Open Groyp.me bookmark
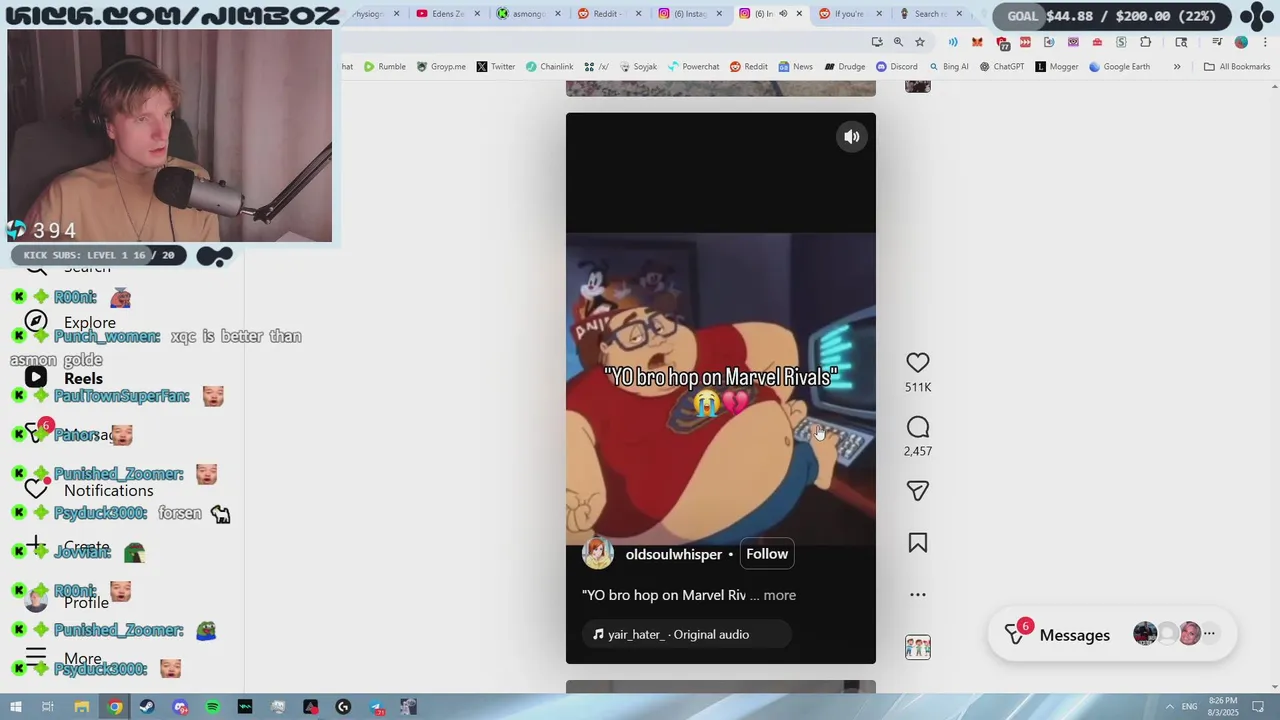 (441, 67)
